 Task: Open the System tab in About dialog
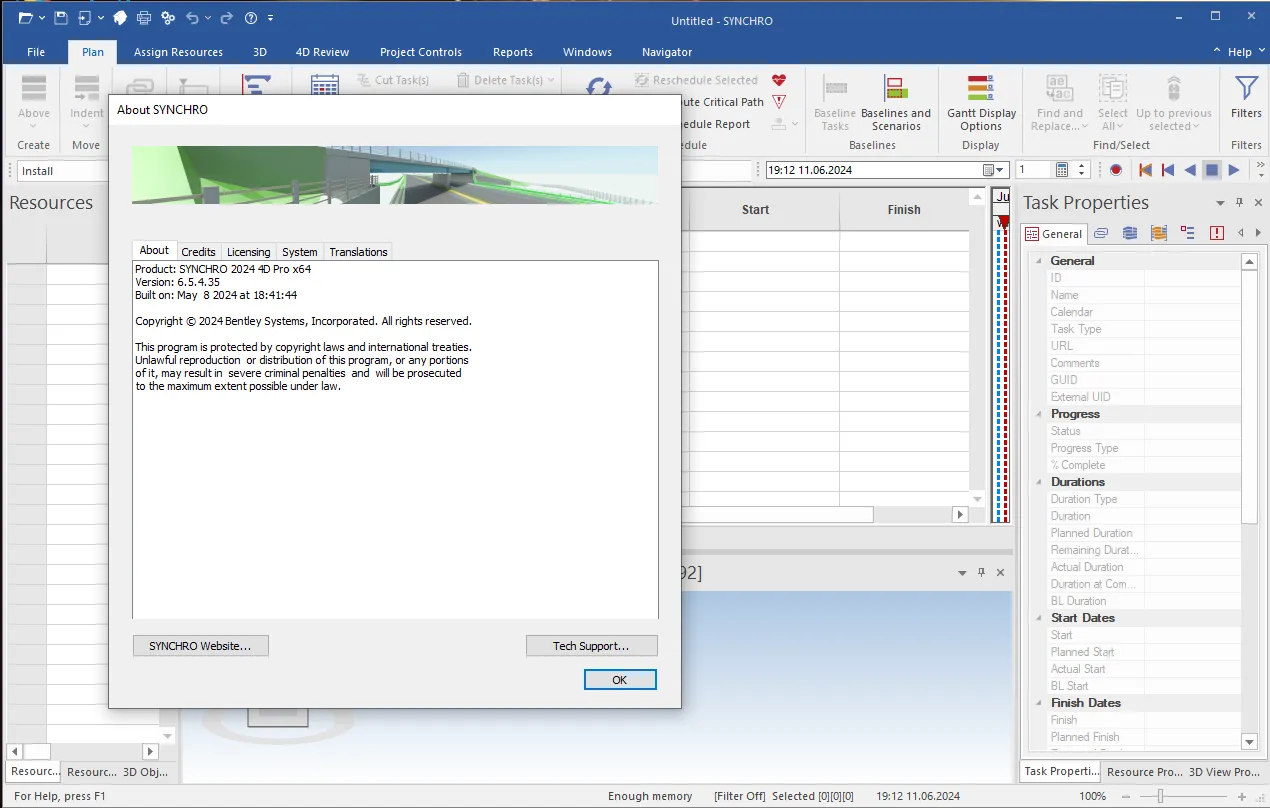click(299, 252)
